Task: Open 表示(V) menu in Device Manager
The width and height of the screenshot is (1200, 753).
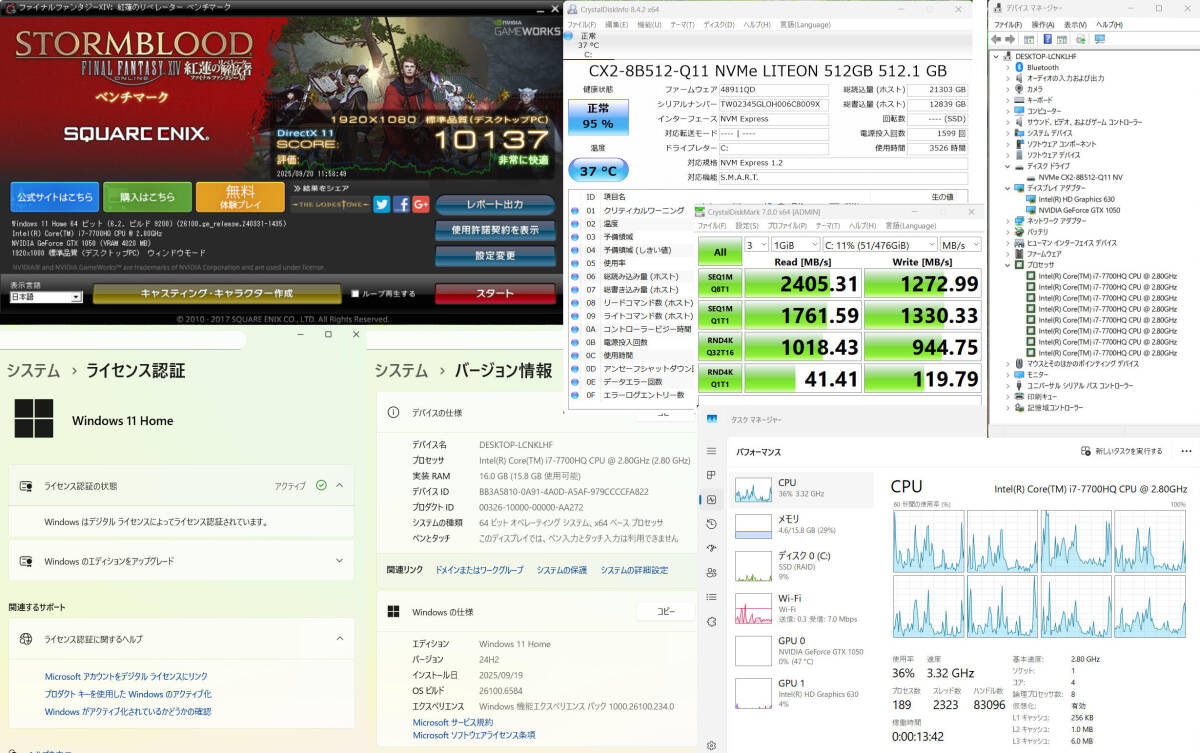Action: click(x=1075, y=24)
